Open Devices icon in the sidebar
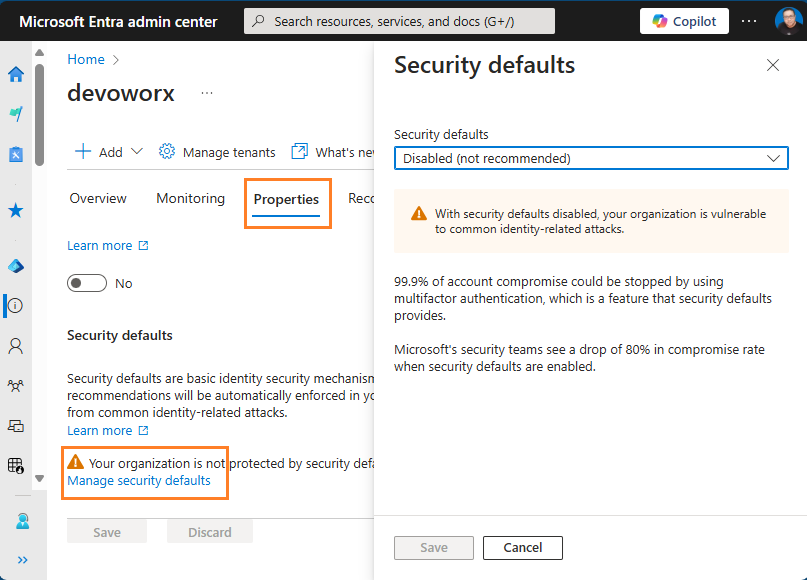This screenshot has height=580, width=807. tap(16, 425)
